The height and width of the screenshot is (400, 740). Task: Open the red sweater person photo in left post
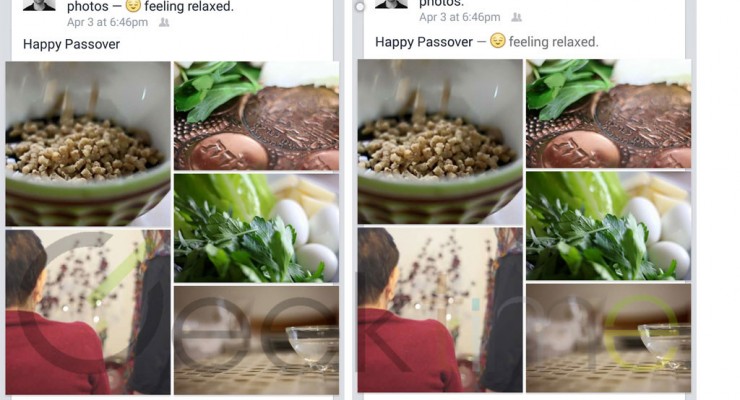pos(88,312)
